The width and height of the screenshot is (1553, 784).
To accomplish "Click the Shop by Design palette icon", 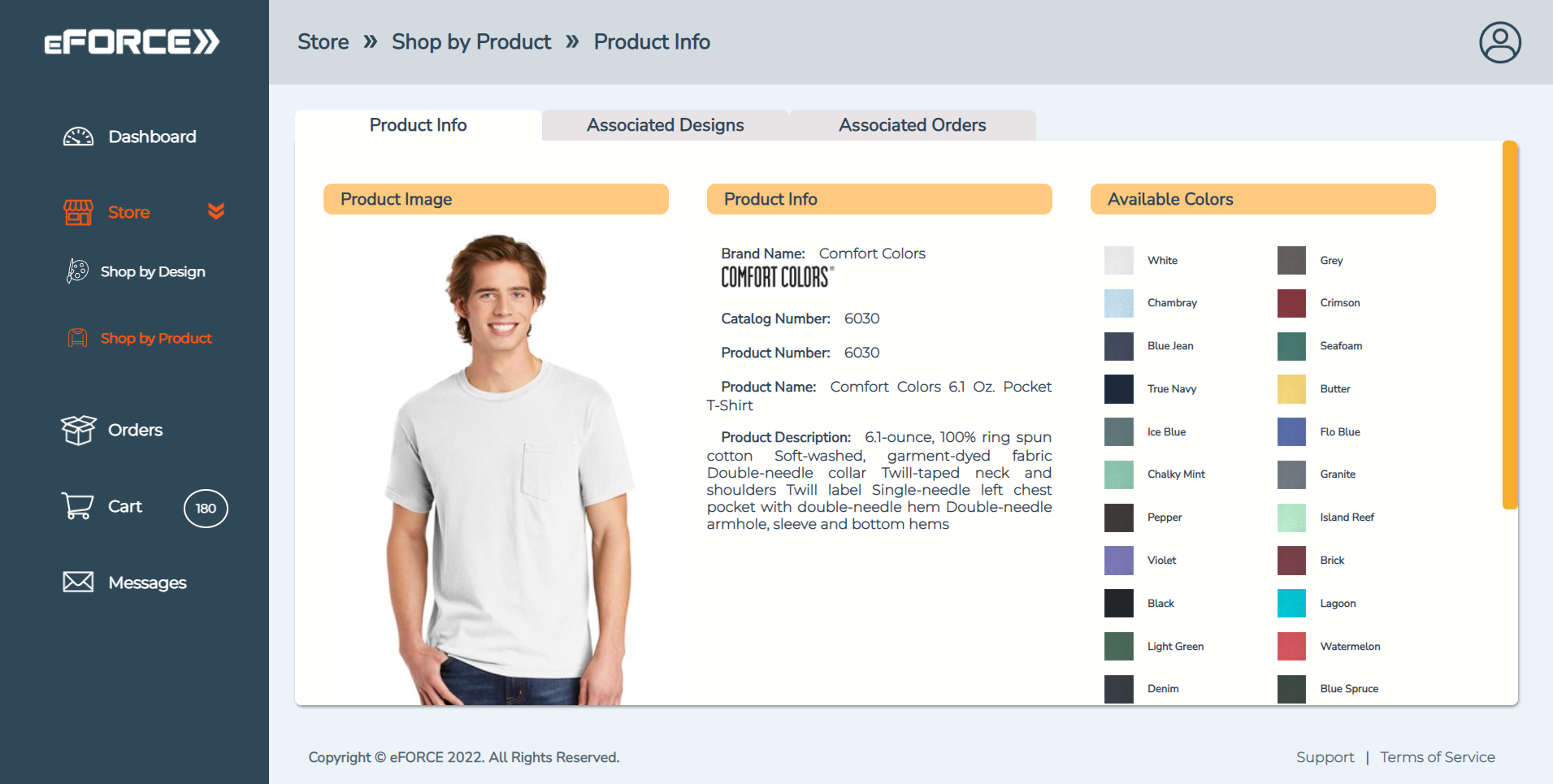I will 77,271.
